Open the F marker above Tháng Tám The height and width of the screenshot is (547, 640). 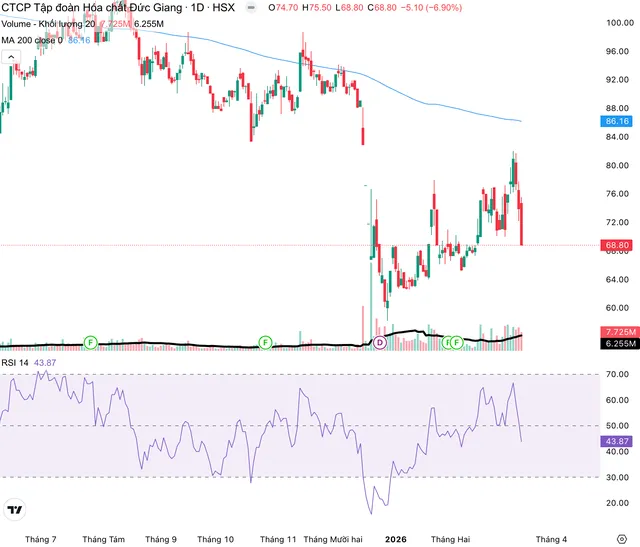[x=91, y=342]
